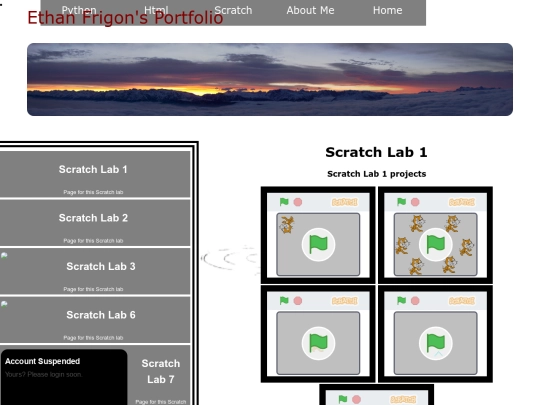Click the Account Suspended black box
This screenshot has width=540, height=405.
[64, 377]
